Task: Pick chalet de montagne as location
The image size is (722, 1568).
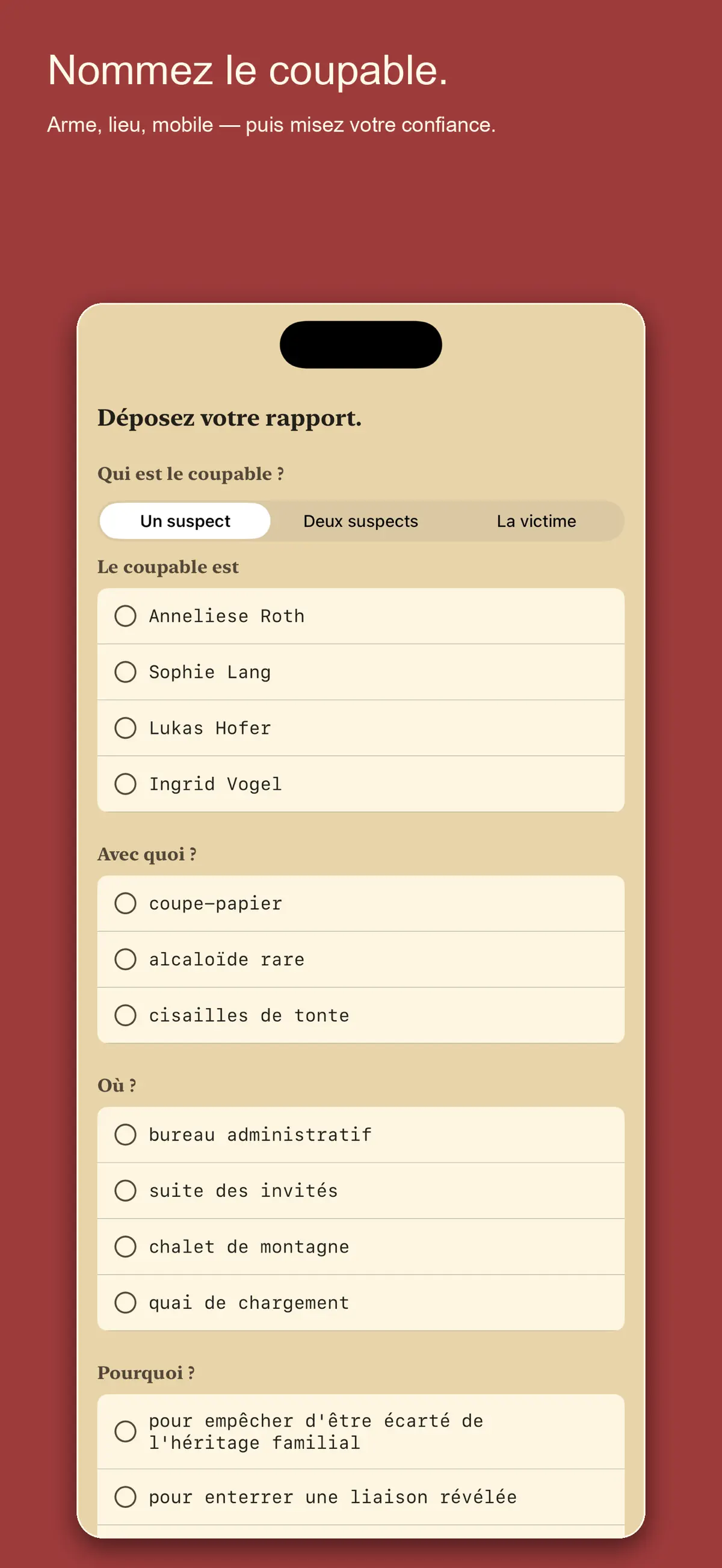Action: (x=360, y=1247)
